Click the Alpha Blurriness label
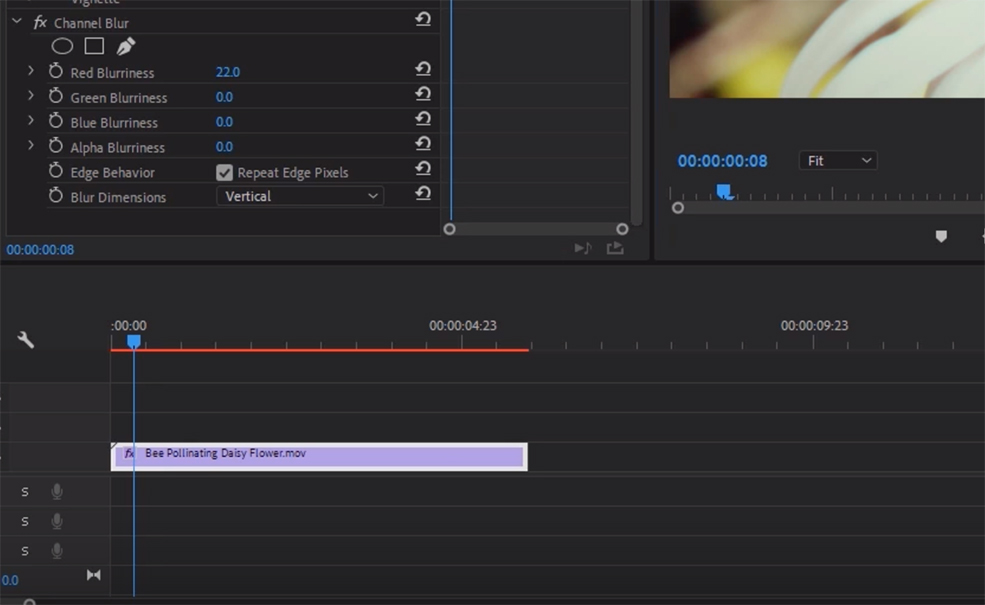985x605 pixels. coord(117,148)
